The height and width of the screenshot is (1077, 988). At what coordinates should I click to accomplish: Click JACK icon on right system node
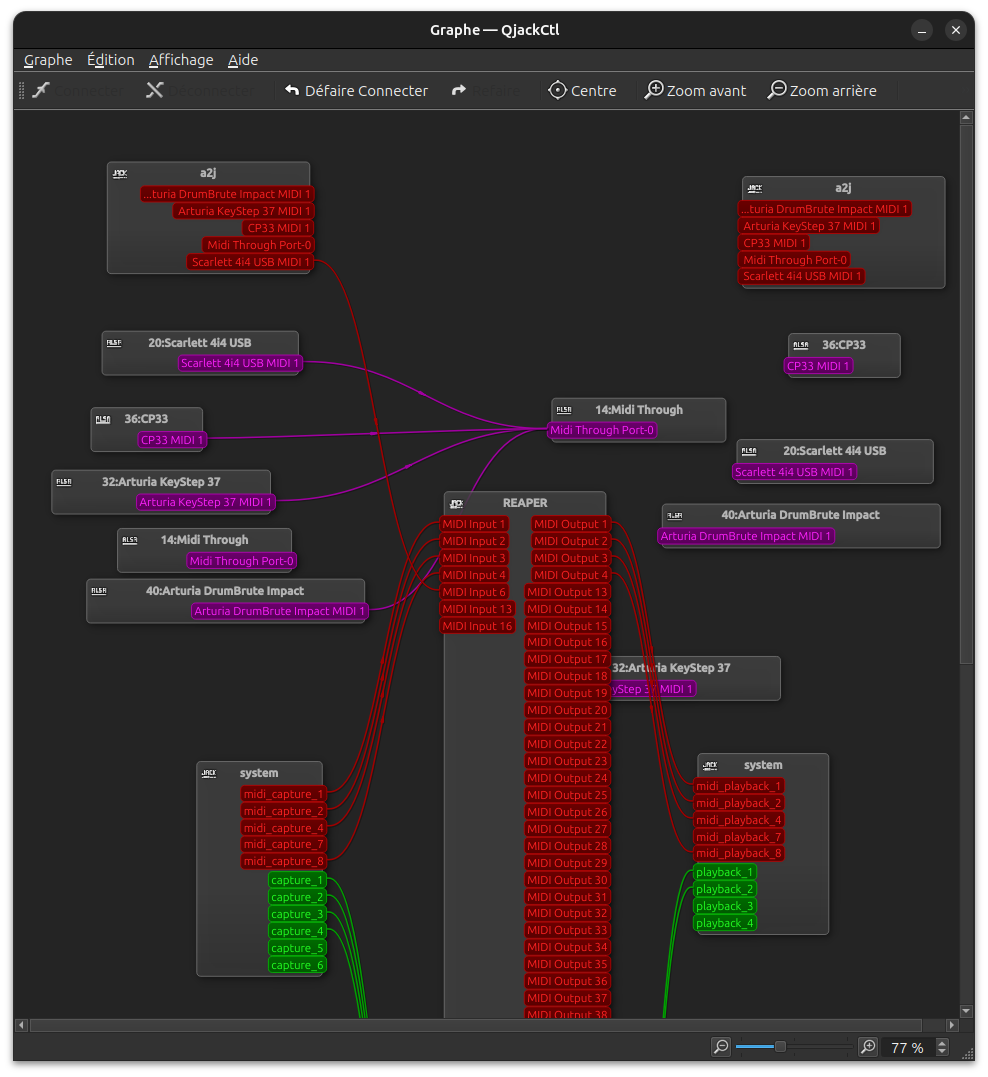pos(710,765)
